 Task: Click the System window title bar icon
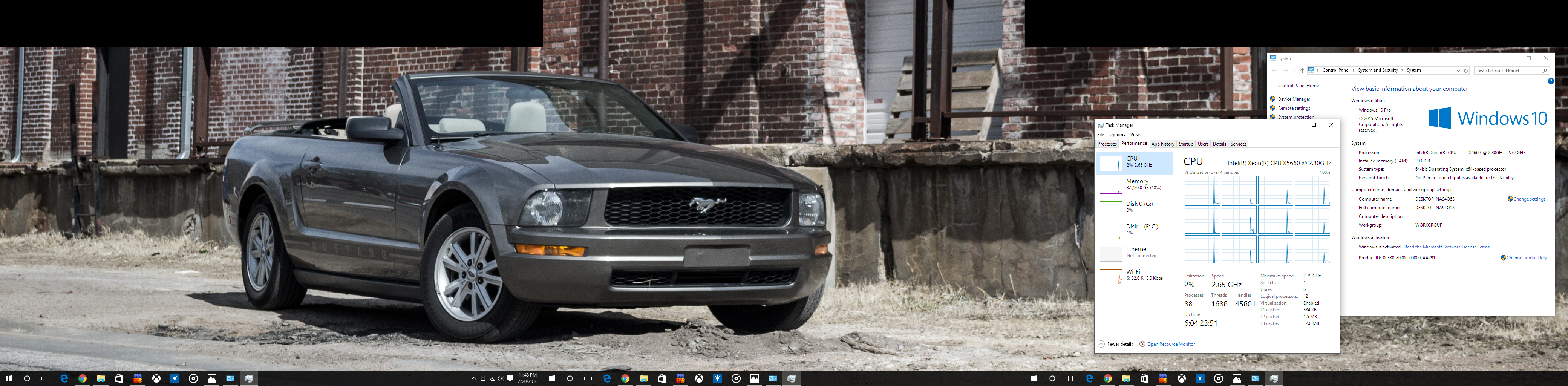(x=1273, y=58)
